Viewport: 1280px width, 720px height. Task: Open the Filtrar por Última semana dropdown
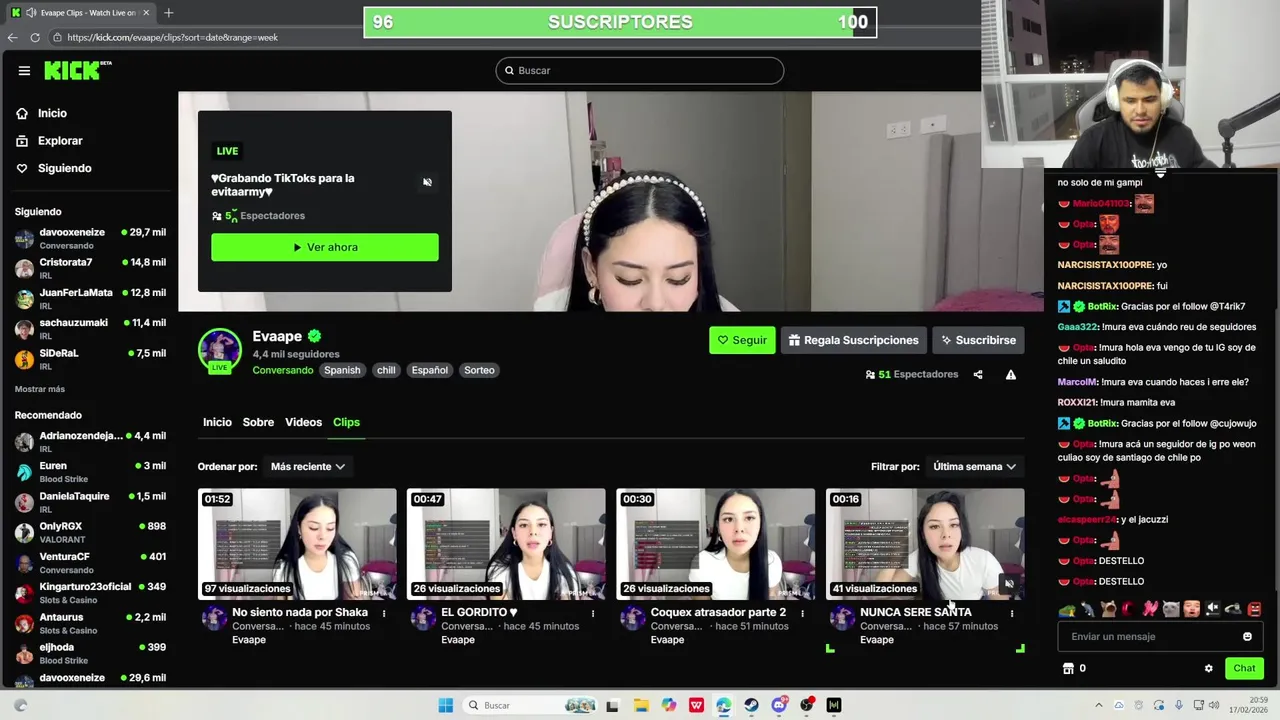tap(974, 467)
